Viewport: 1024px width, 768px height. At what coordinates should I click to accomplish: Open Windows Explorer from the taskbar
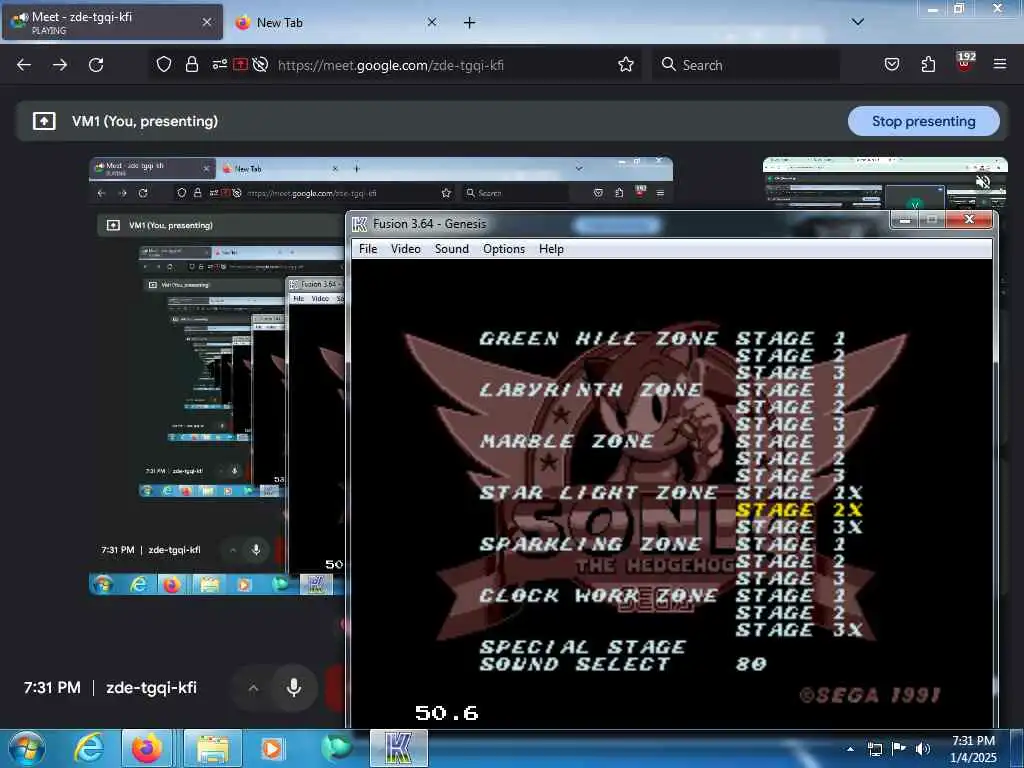coord(213,748)
